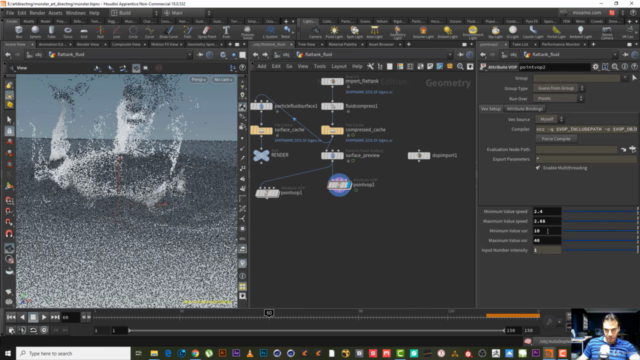
Task: Add an Ambient Light from shelf
Action: tap(580, 31)
